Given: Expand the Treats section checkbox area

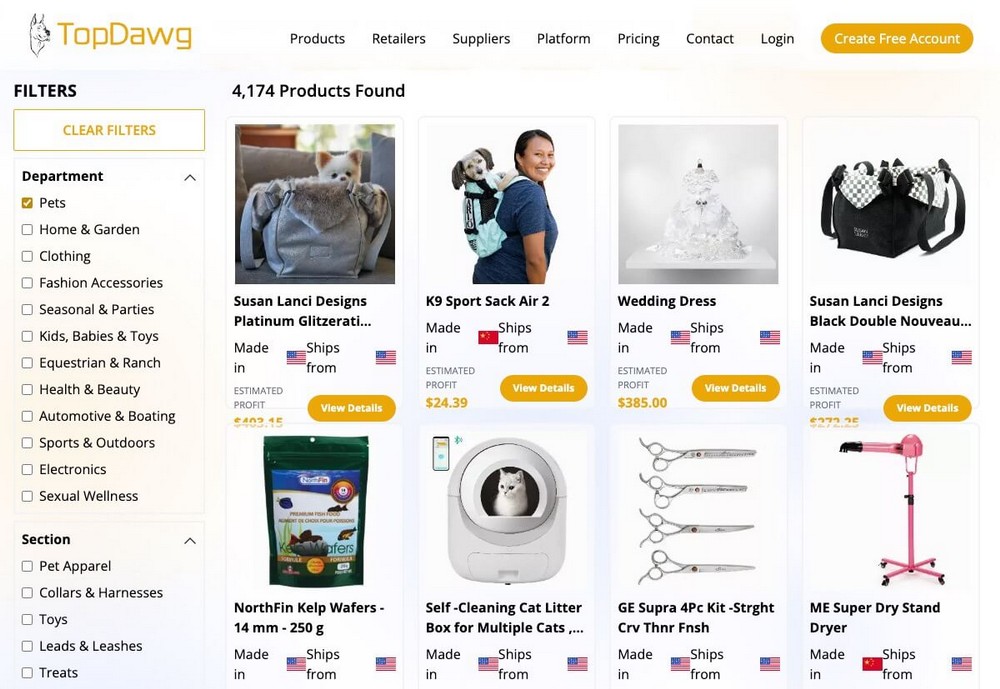Looking at the screenshot, I should (x=26, y=672).
